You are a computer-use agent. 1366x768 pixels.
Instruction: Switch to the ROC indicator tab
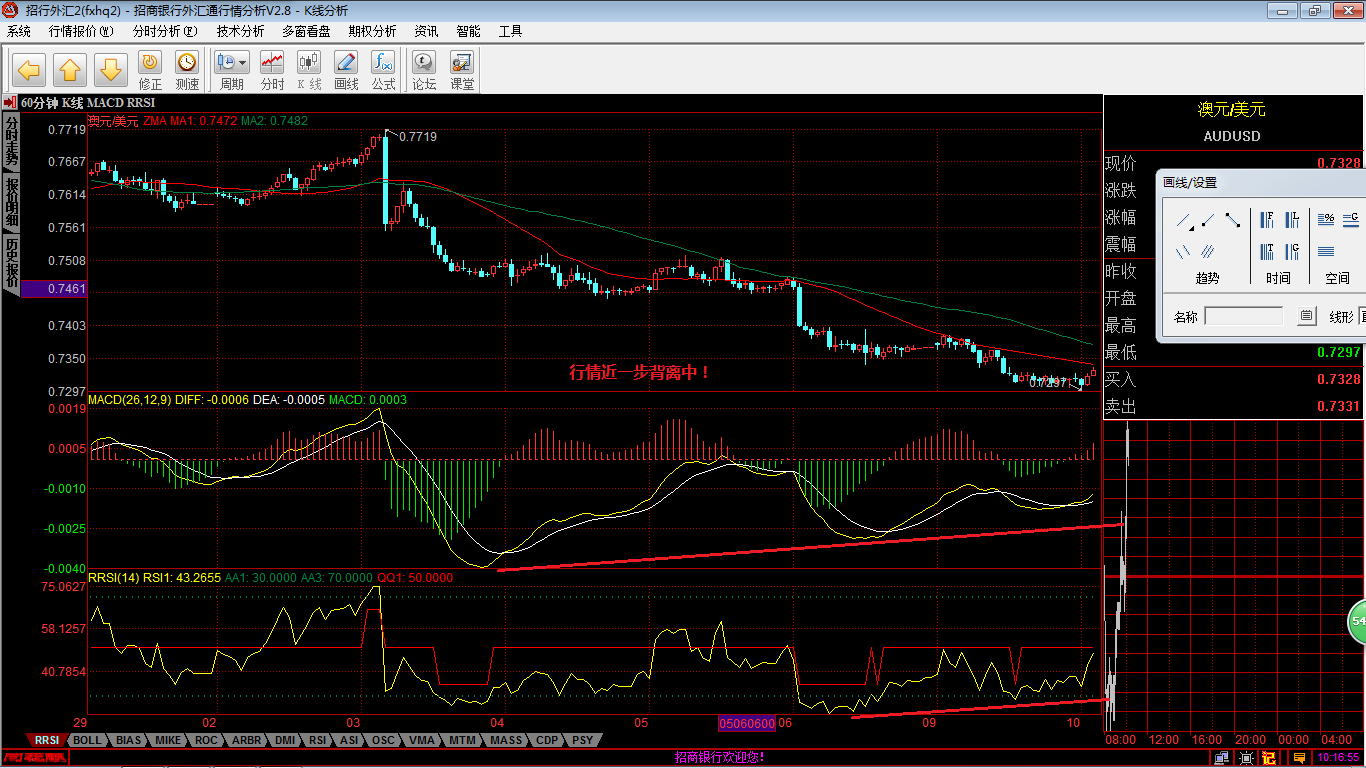click(x=206, y=741)
